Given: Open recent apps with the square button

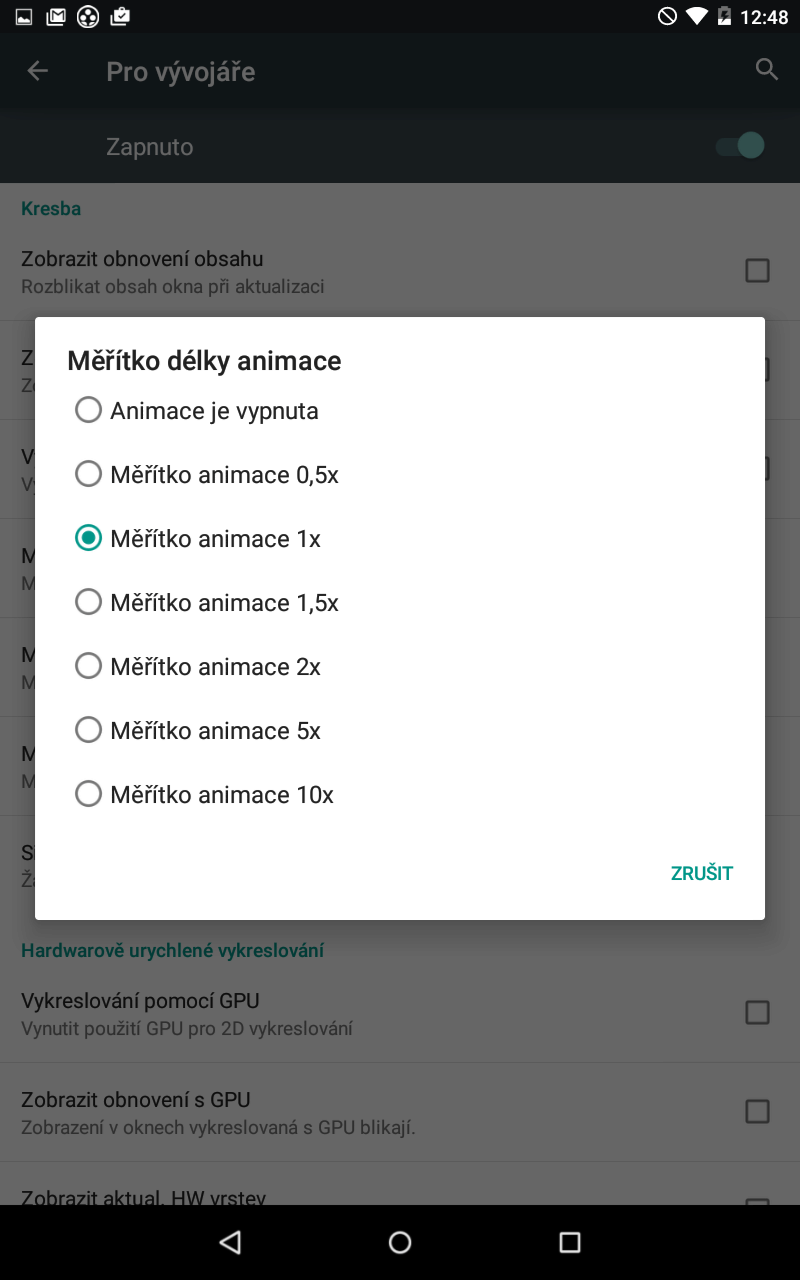Looking at the screenshot, I should (570, 1242).
